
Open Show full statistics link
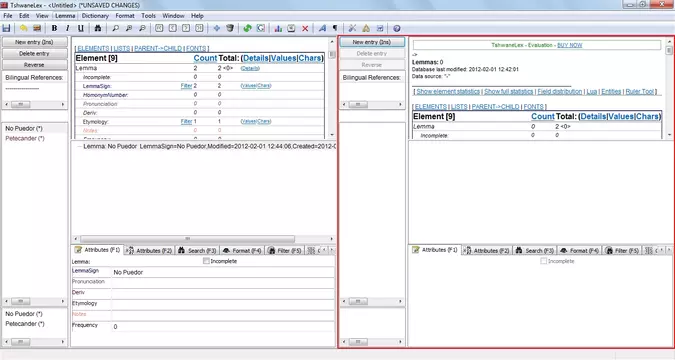(509, 91)
